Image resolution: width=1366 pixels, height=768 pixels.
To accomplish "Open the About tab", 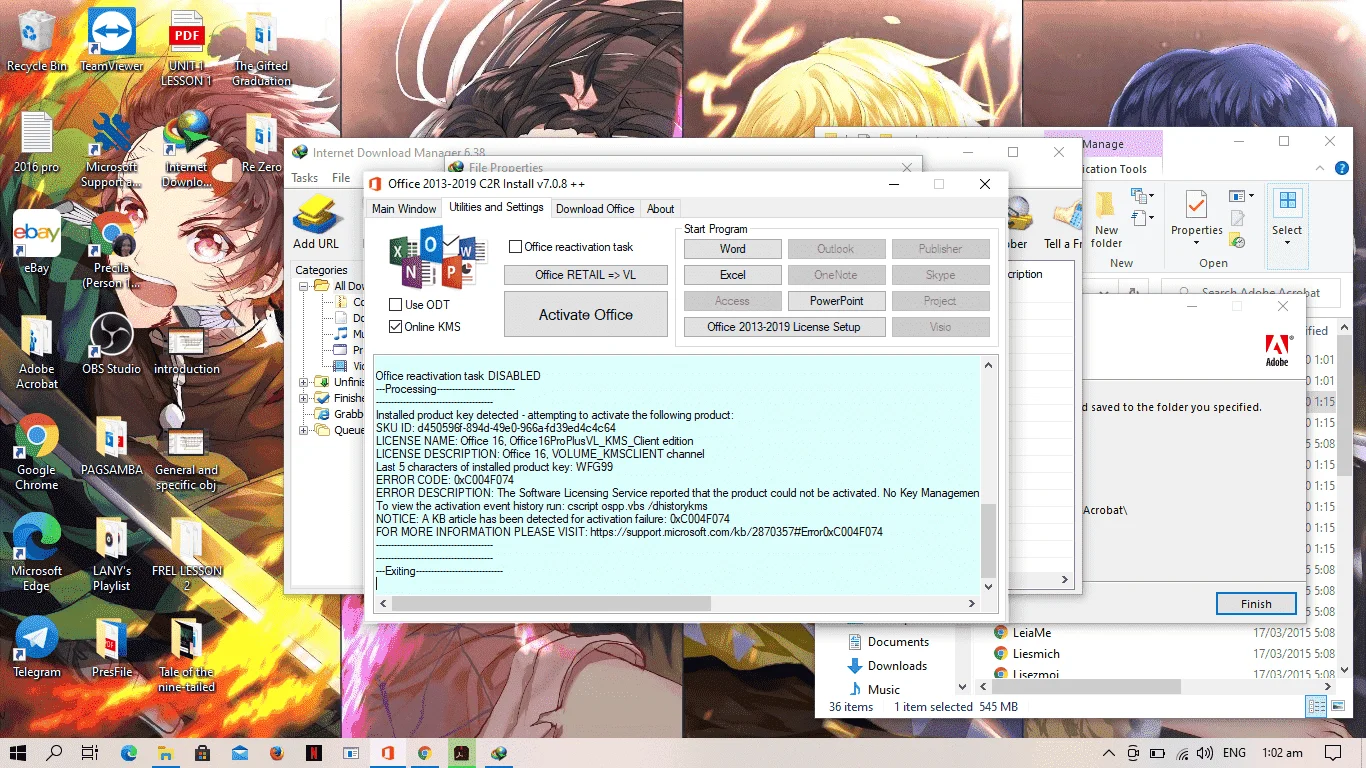I will (x=660, y=209).
